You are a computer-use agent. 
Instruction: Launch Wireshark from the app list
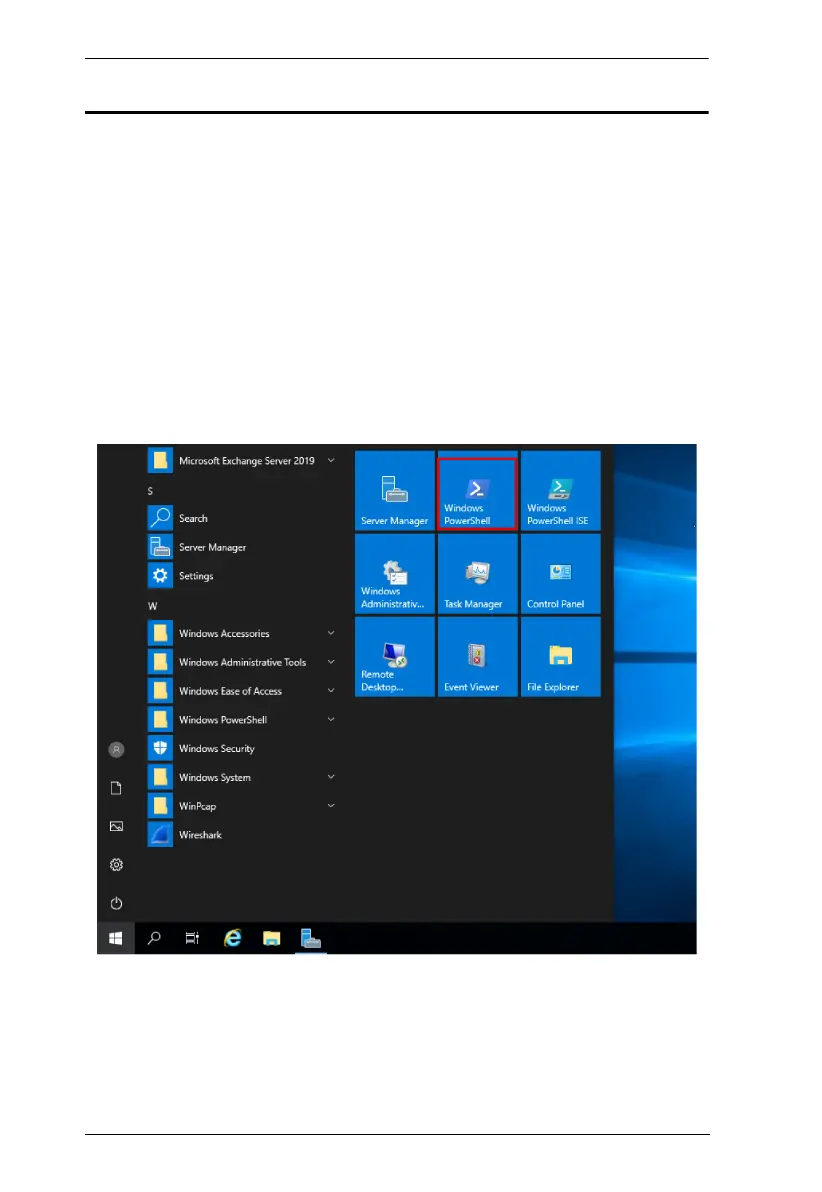coord(243,835)
